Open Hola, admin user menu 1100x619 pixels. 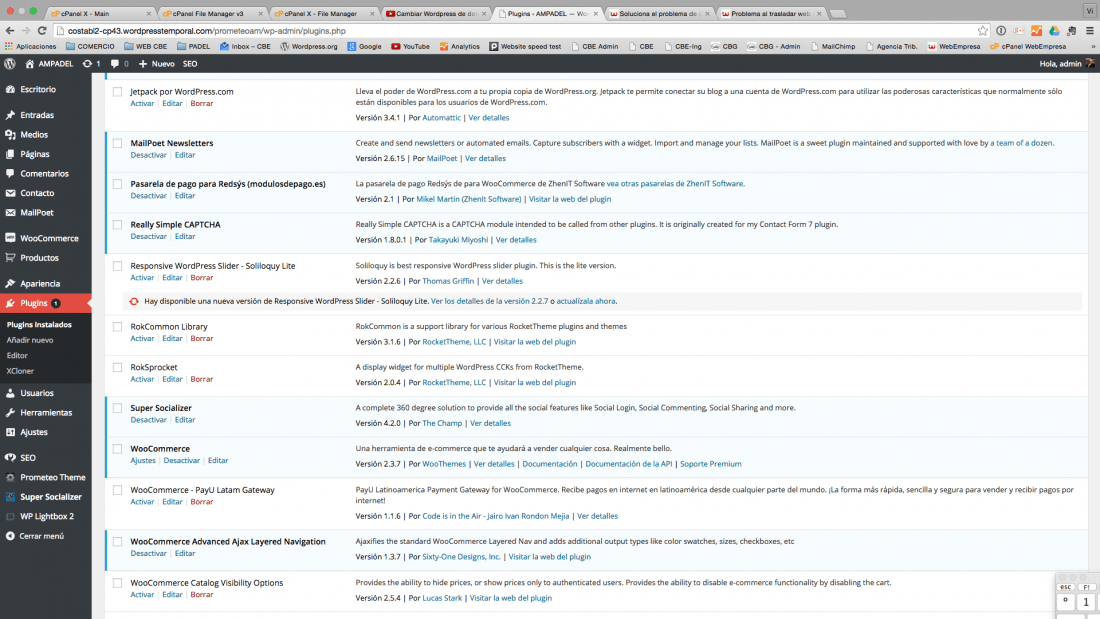[x=1066, y=64]
